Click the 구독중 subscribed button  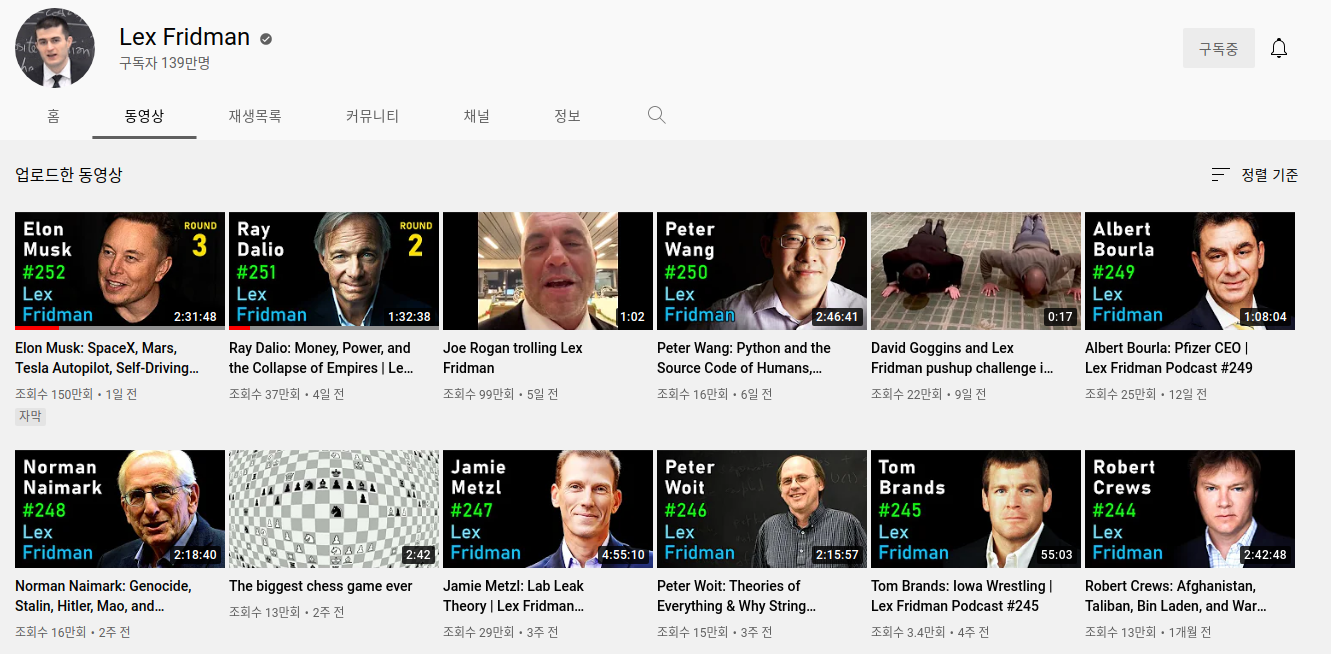1218,48
